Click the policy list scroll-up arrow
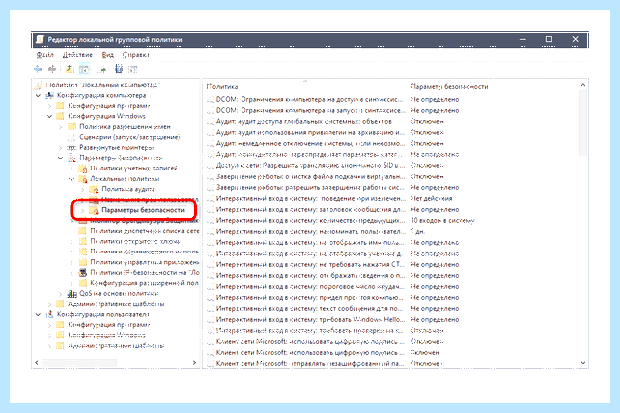The image size is (620, 413). click(582, 85)
